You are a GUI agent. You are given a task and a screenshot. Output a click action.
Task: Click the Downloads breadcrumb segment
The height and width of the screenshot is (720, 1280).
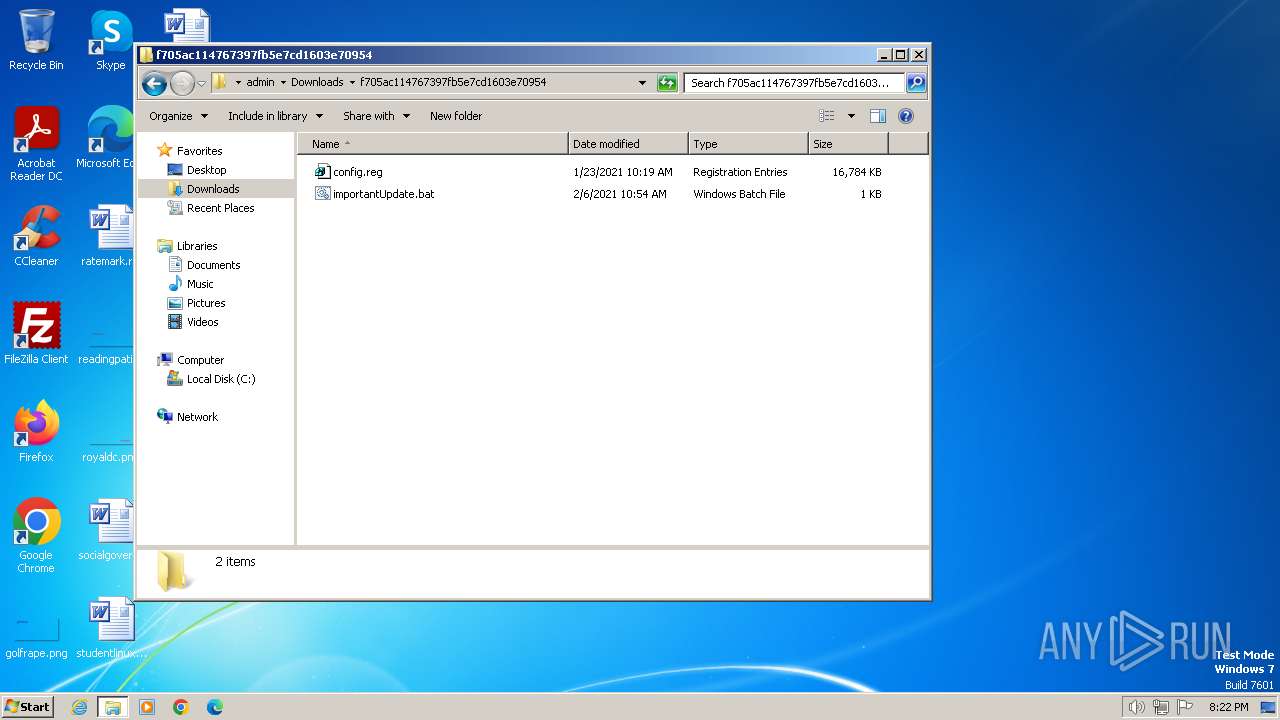pyautogui.click(x=317, y=83)
